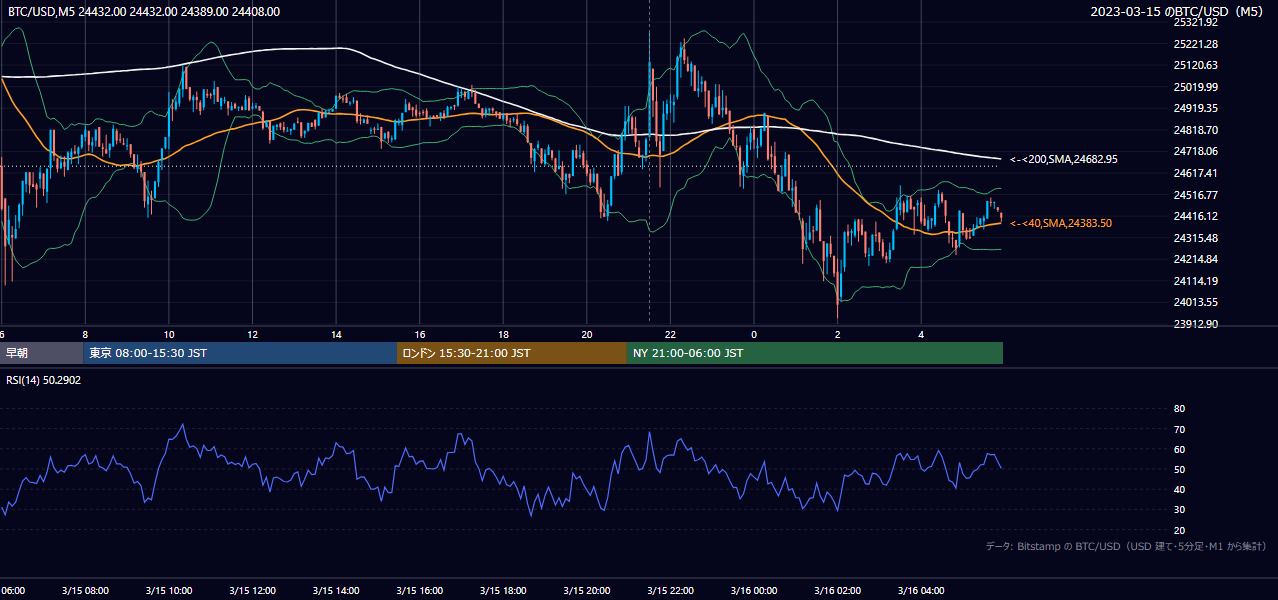Viewport: 1278px width, 600px height.
Task: Click price axis value 24818.70
Action: pyautogui.click(x=1195, y=130)
